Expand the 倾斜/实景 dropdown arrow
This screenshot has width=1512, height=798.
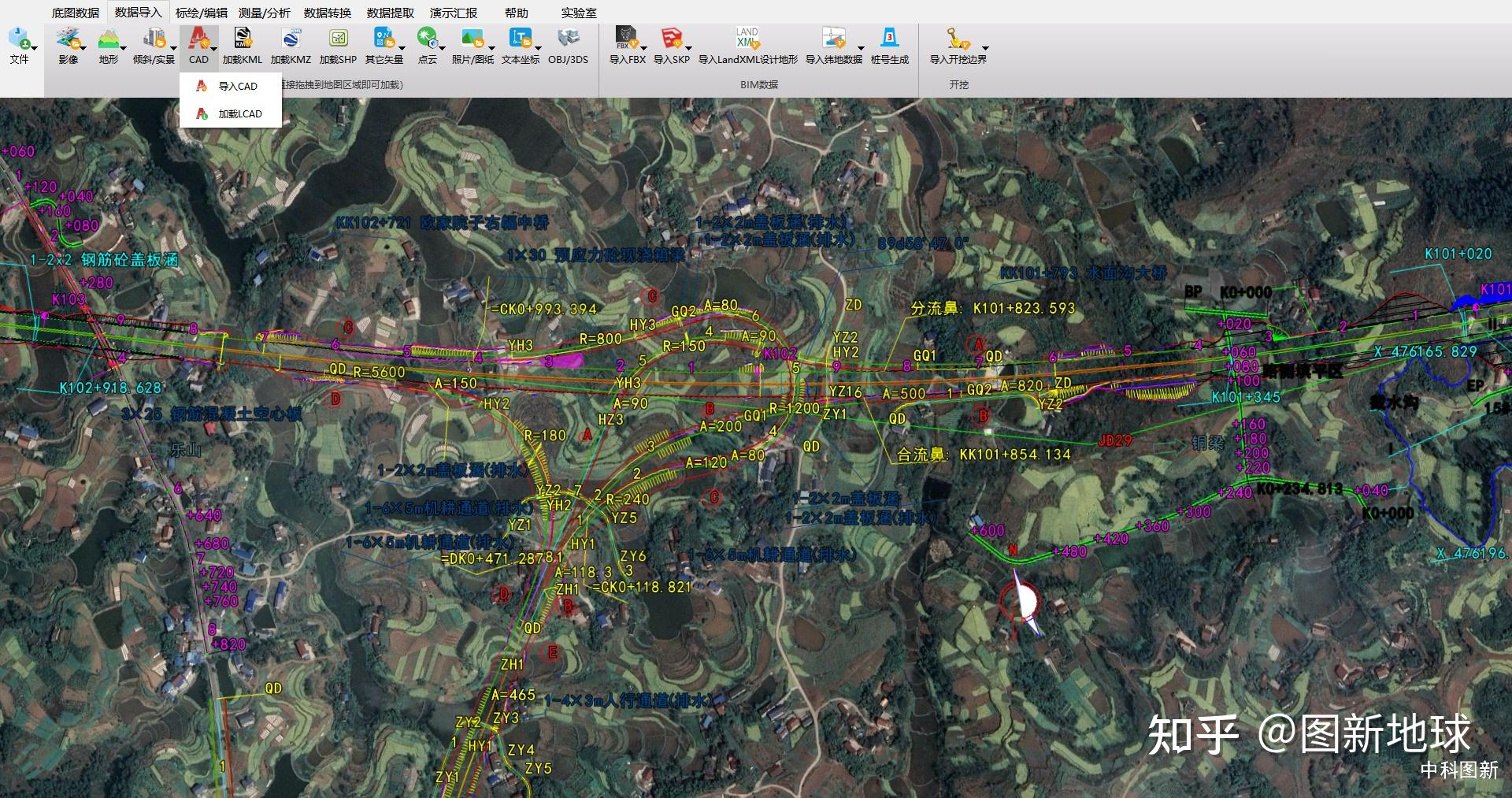[173, 49]
